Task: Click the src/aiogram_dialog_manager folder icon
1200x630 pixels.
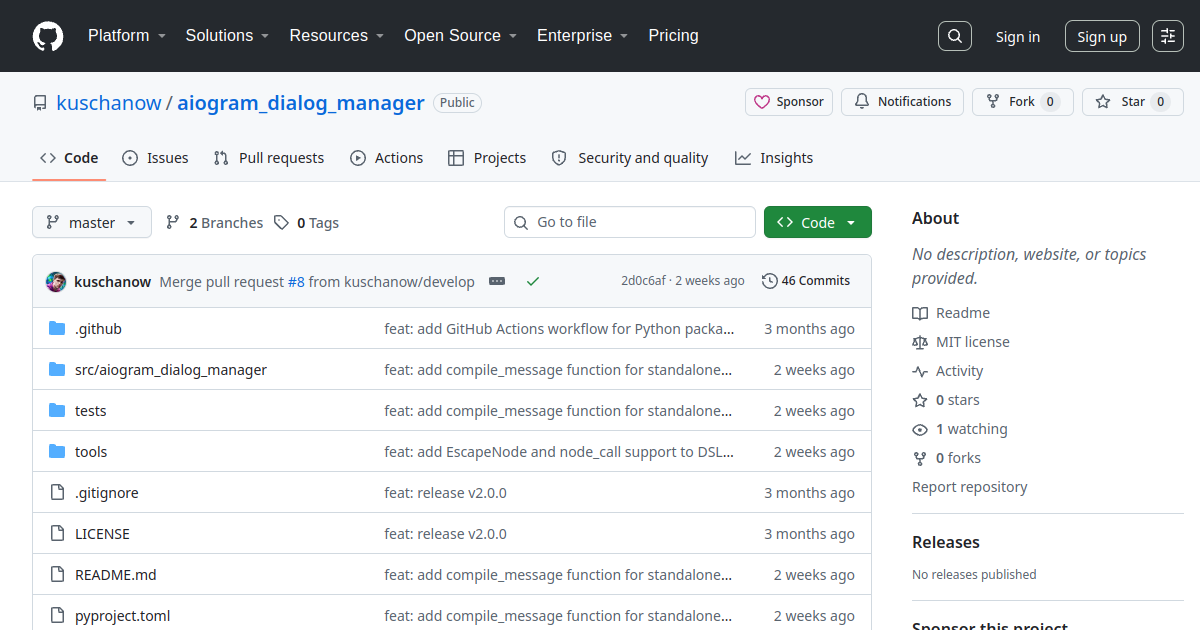Action: [57, 370]
